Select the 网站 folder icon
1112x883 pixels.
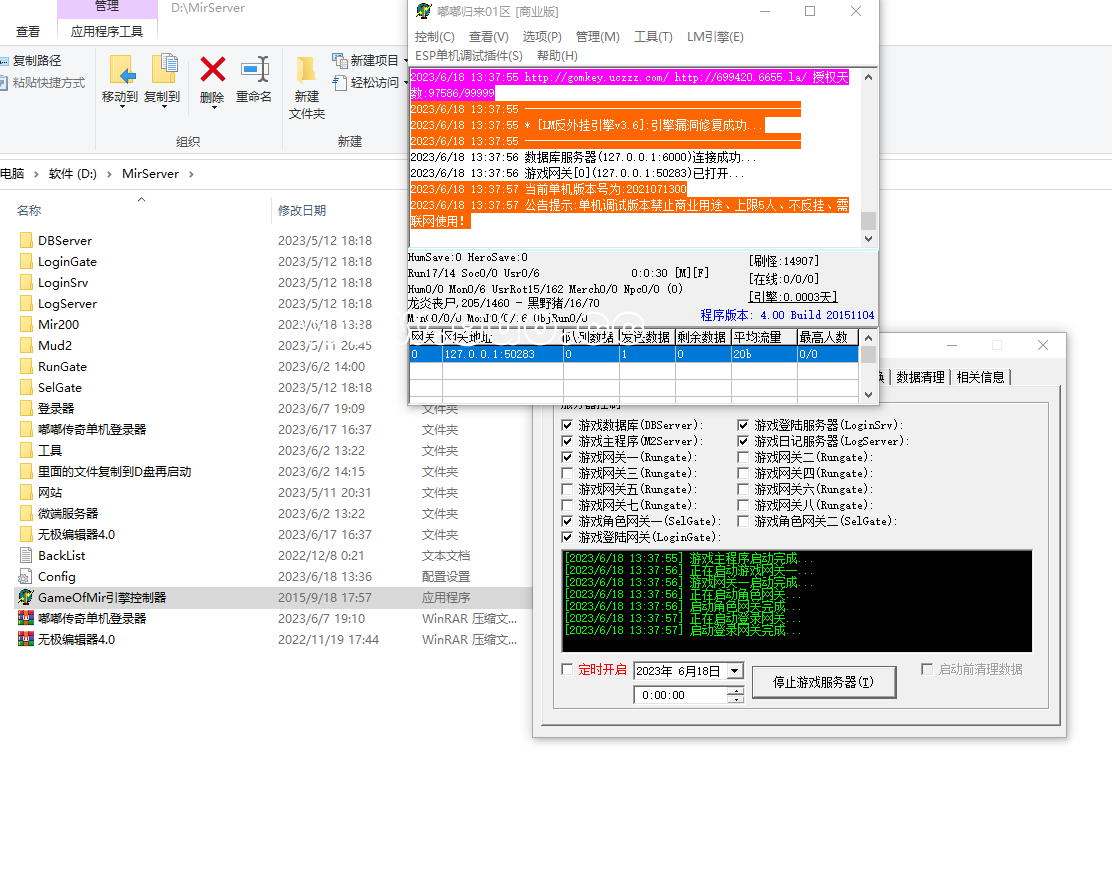(26, 492)
